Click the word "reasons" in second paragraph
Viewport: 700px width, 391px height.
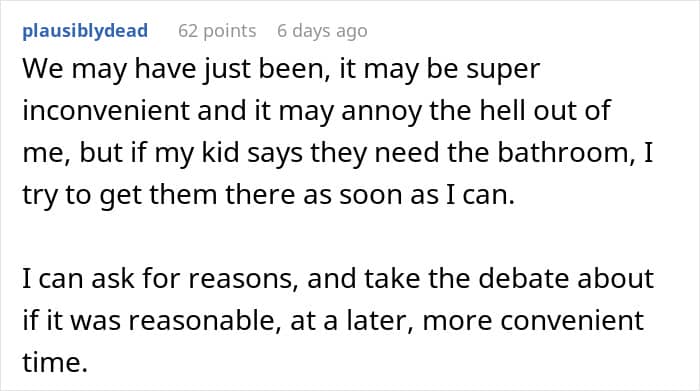(x=243, y=280)
